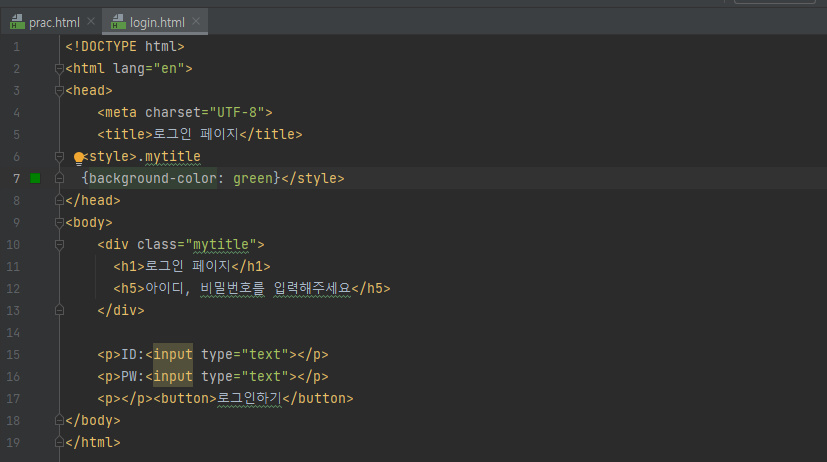Viewport: 827px width, 462px height.
Task: Close the prac.html tab
Action: pyautogui.click(x=91, y=21)
